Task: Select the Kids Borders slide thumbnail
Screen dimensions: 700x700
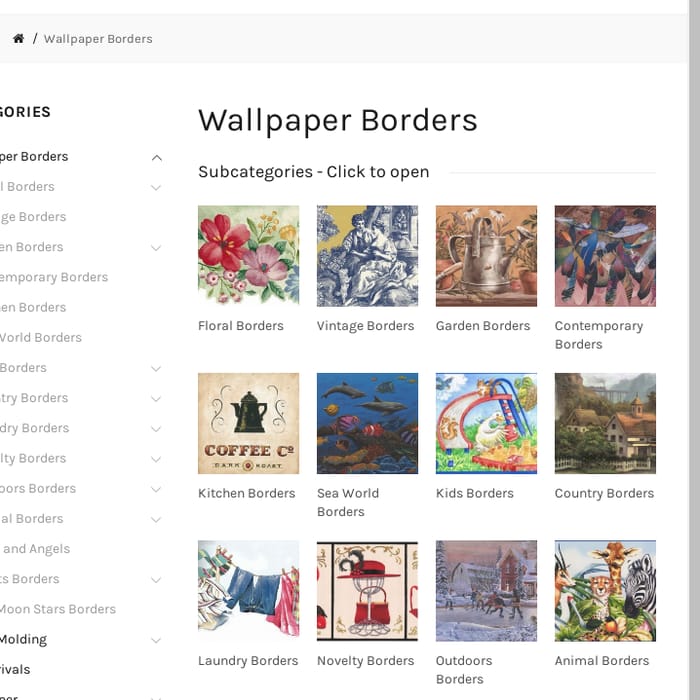Action: coord(486,423)
